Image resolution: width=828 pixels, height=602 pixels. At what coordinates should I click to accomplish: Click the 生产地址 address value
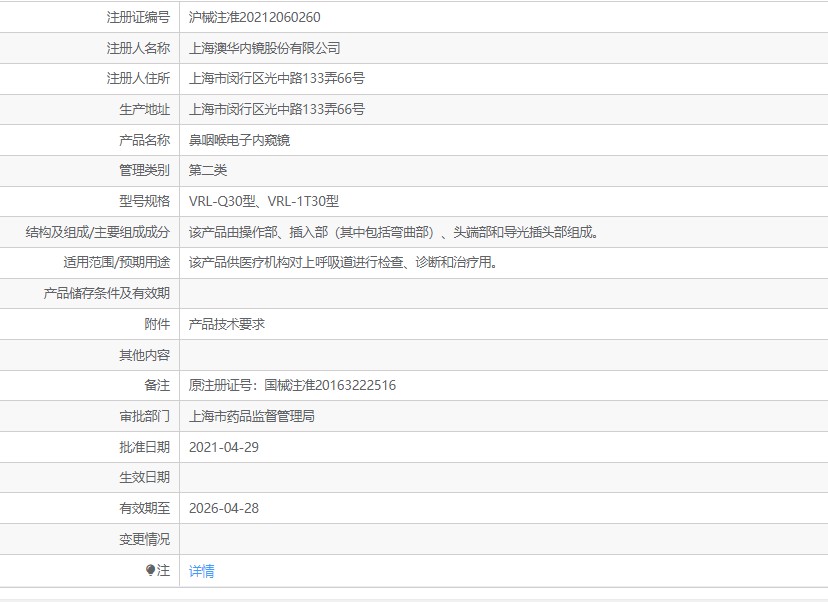277,109
